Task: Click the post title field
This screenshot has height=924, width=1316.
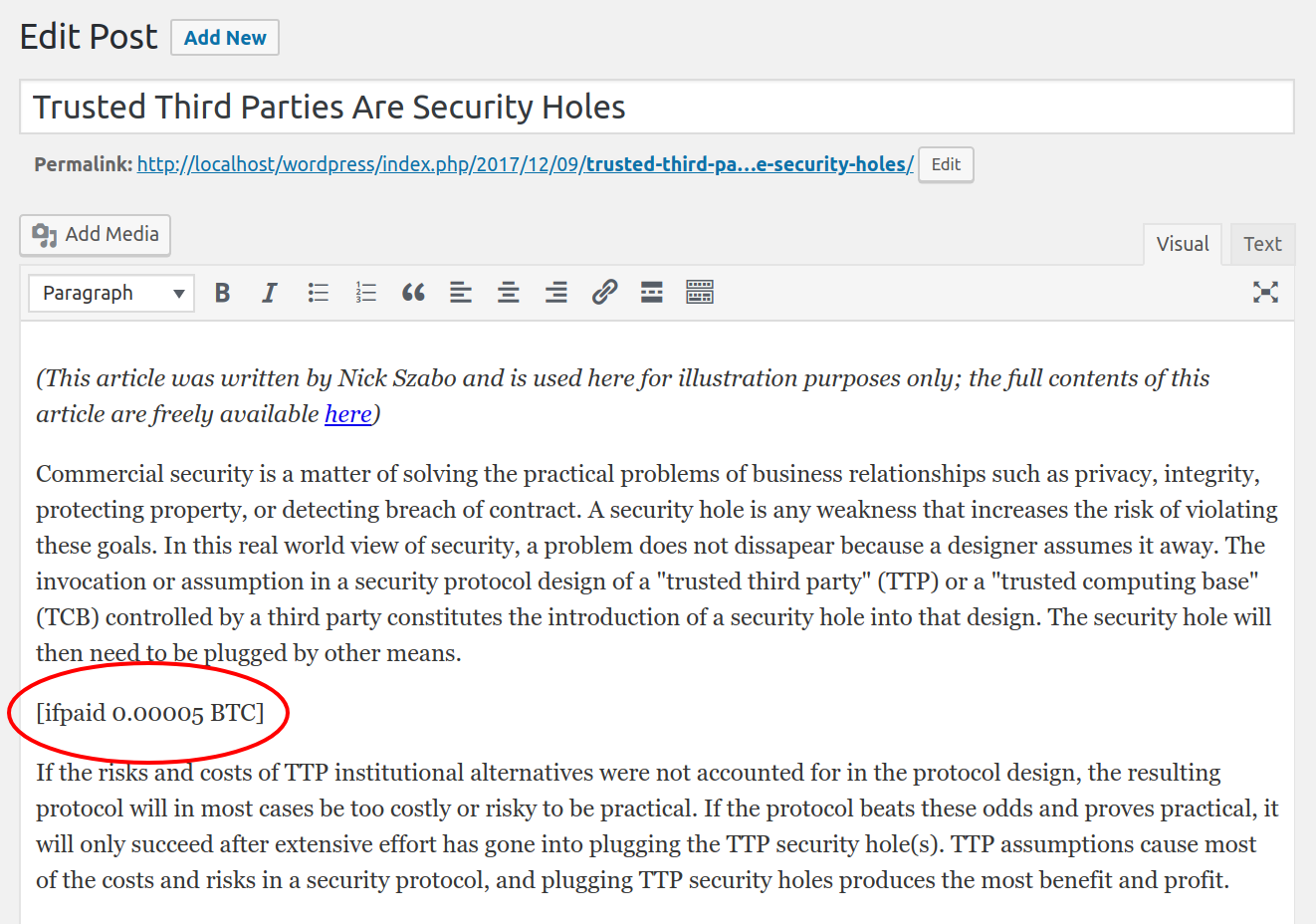Action: tap(657, 107)
